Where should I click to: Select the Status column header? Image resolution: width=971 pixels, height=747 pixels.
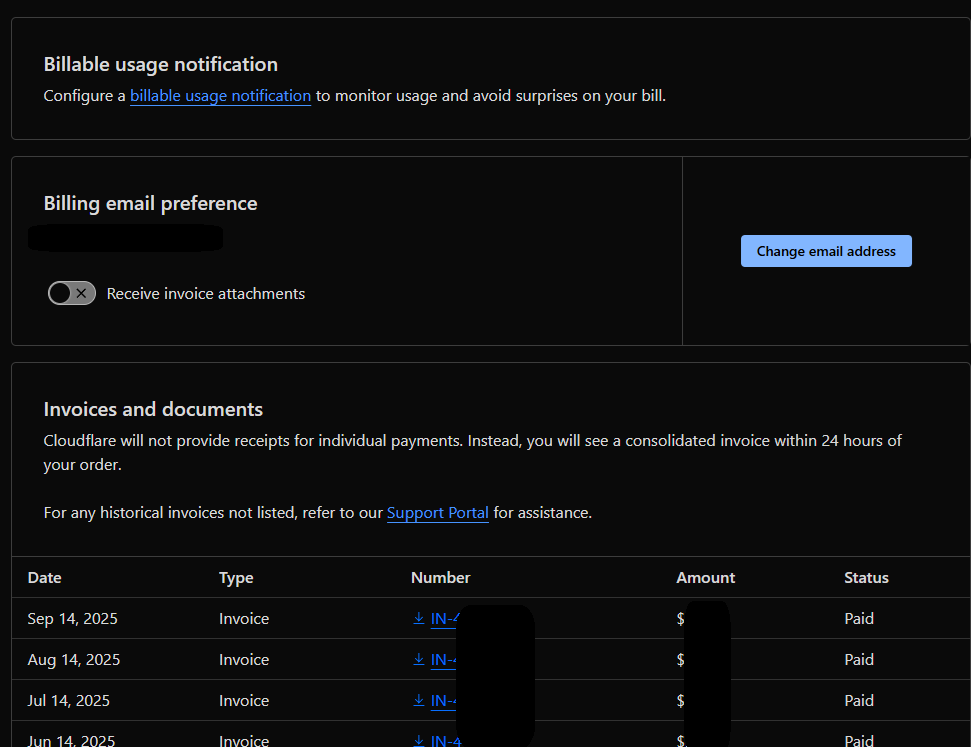[x=866, y=578]
